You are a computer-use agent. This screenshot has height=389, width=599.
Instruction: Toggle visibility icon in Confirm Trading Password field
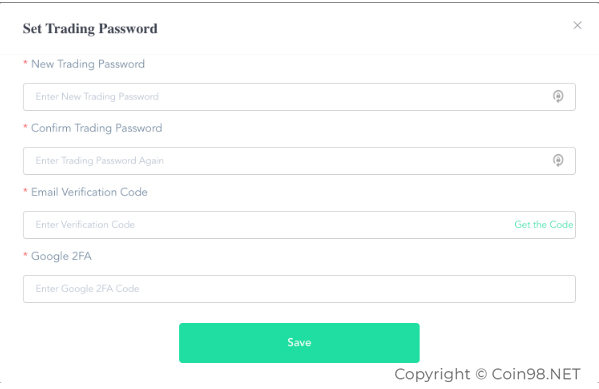(558, 160)
